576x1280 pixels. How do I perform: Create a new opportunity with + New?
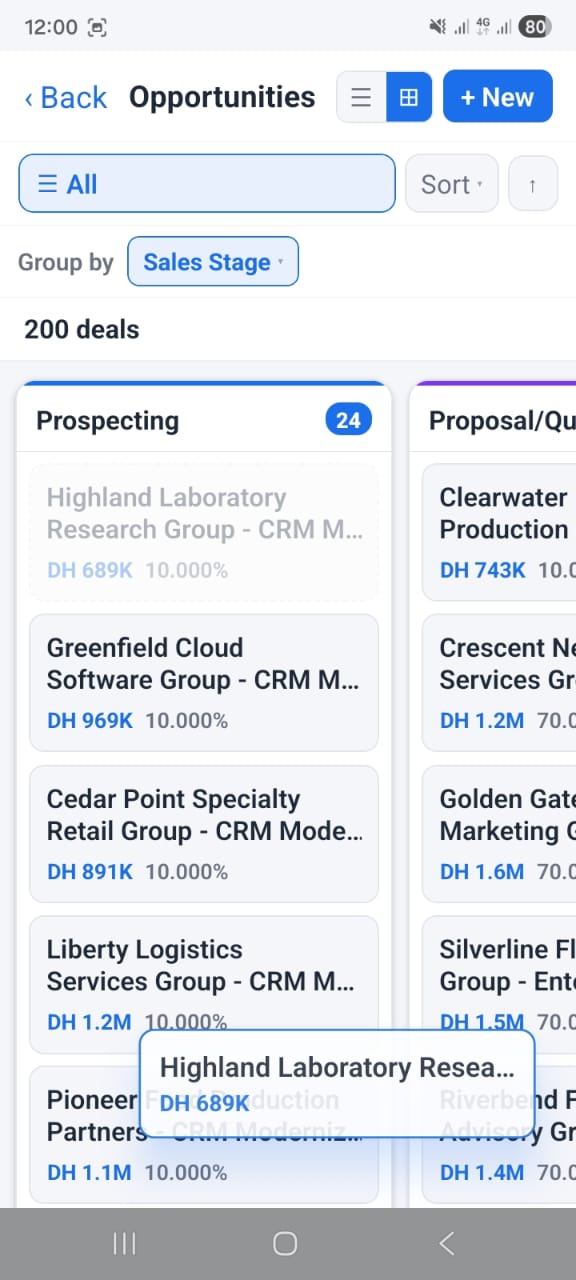(x=498, y=97)
